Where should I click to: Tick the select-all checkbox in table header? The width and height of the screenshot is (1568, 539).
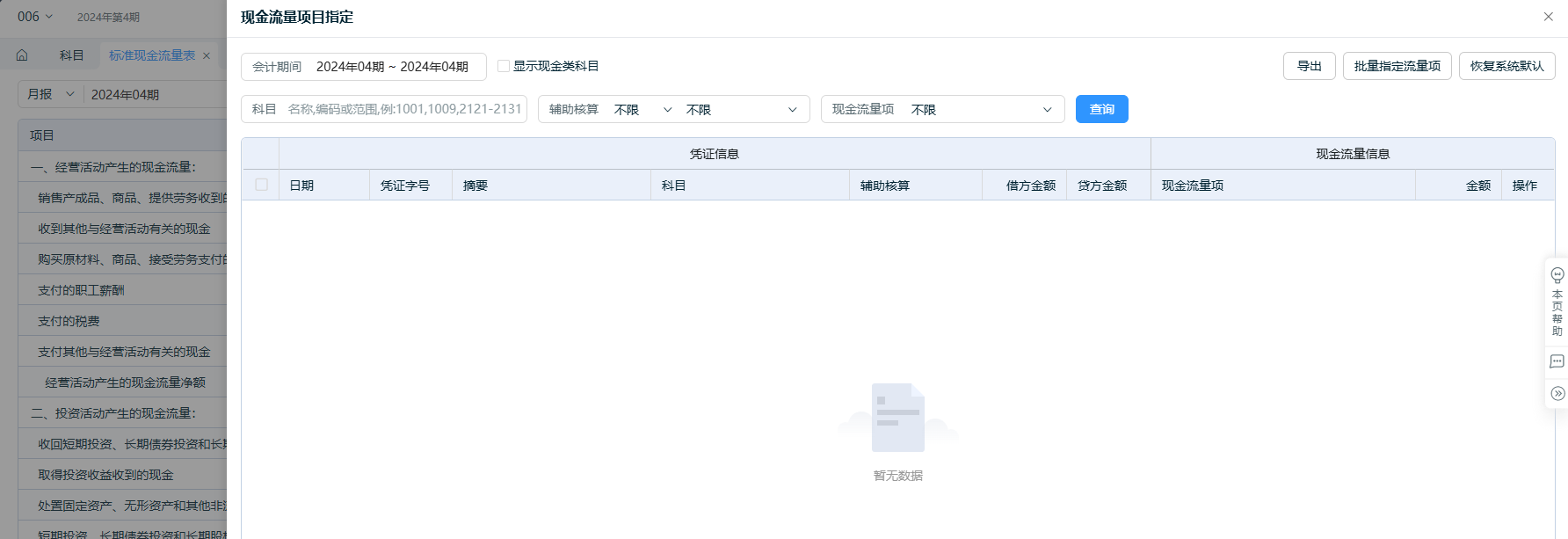(261, 185)
